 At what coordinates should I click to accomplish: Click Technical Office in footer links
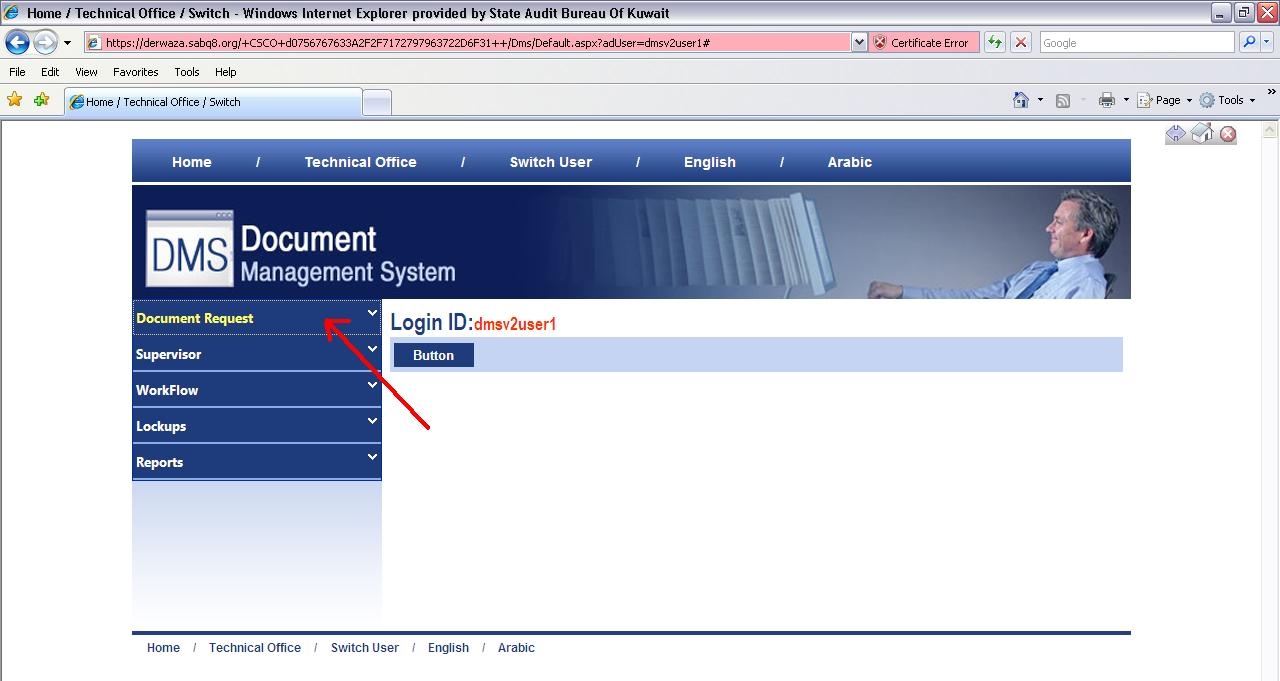pos(255,648)
